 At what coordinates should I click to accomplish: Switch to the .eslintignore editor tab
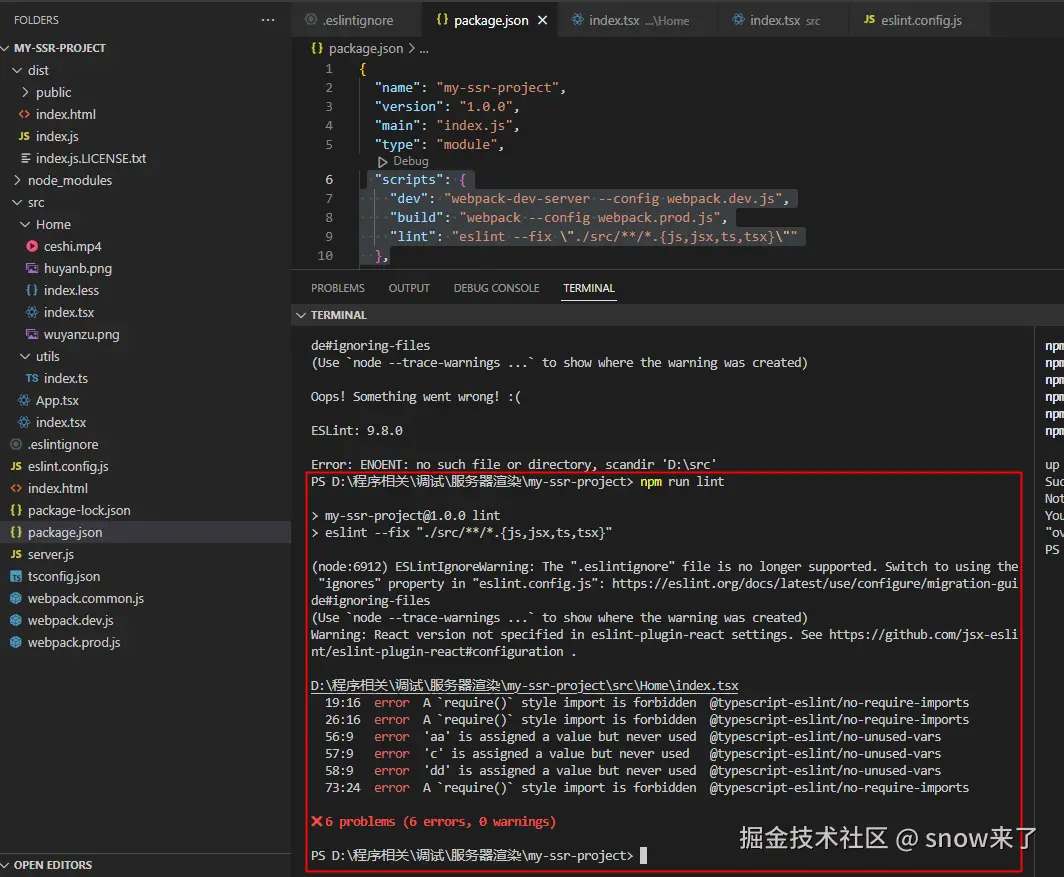pyautogui.click(x=356, y=20)
